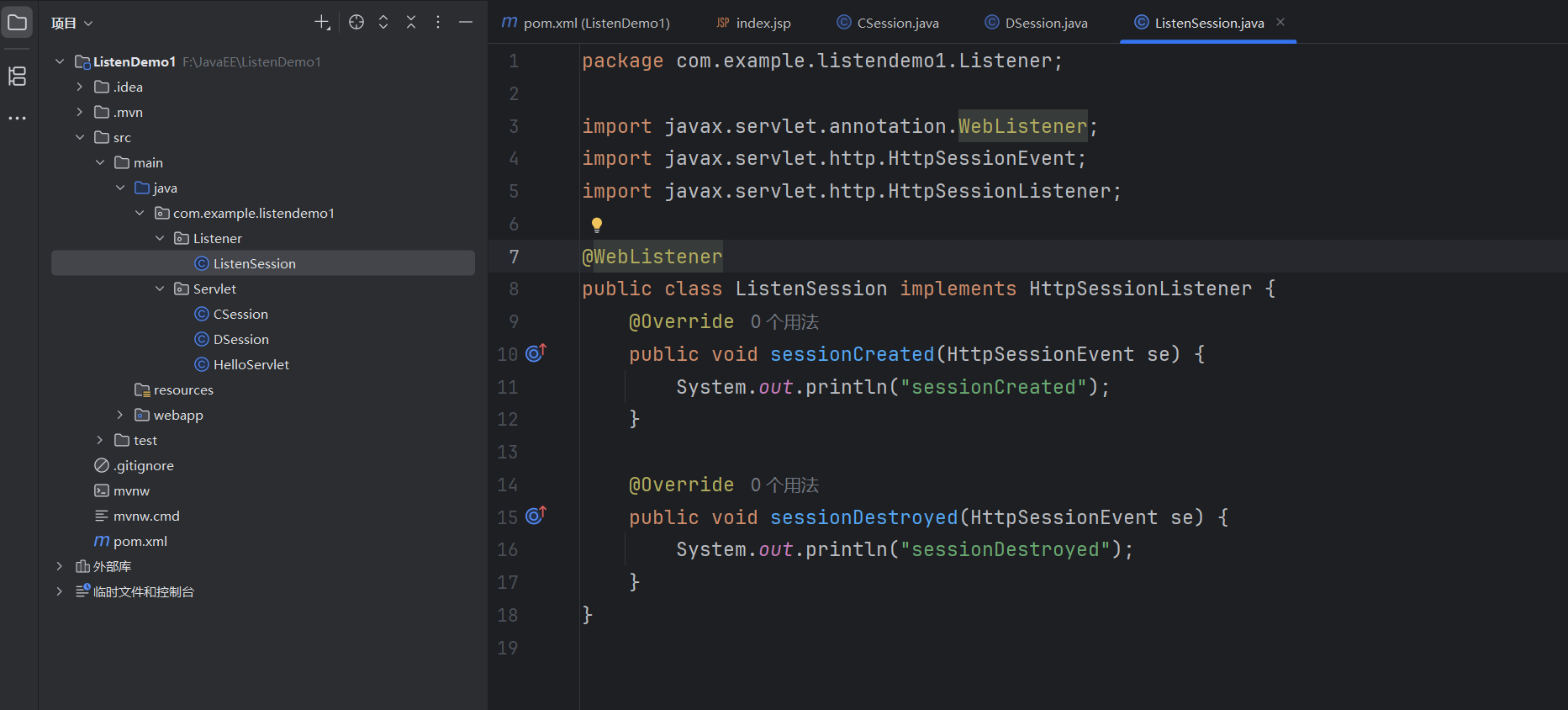Click the override gutter icon on line 15
1568x710 pixels.
tap(536, 516)
